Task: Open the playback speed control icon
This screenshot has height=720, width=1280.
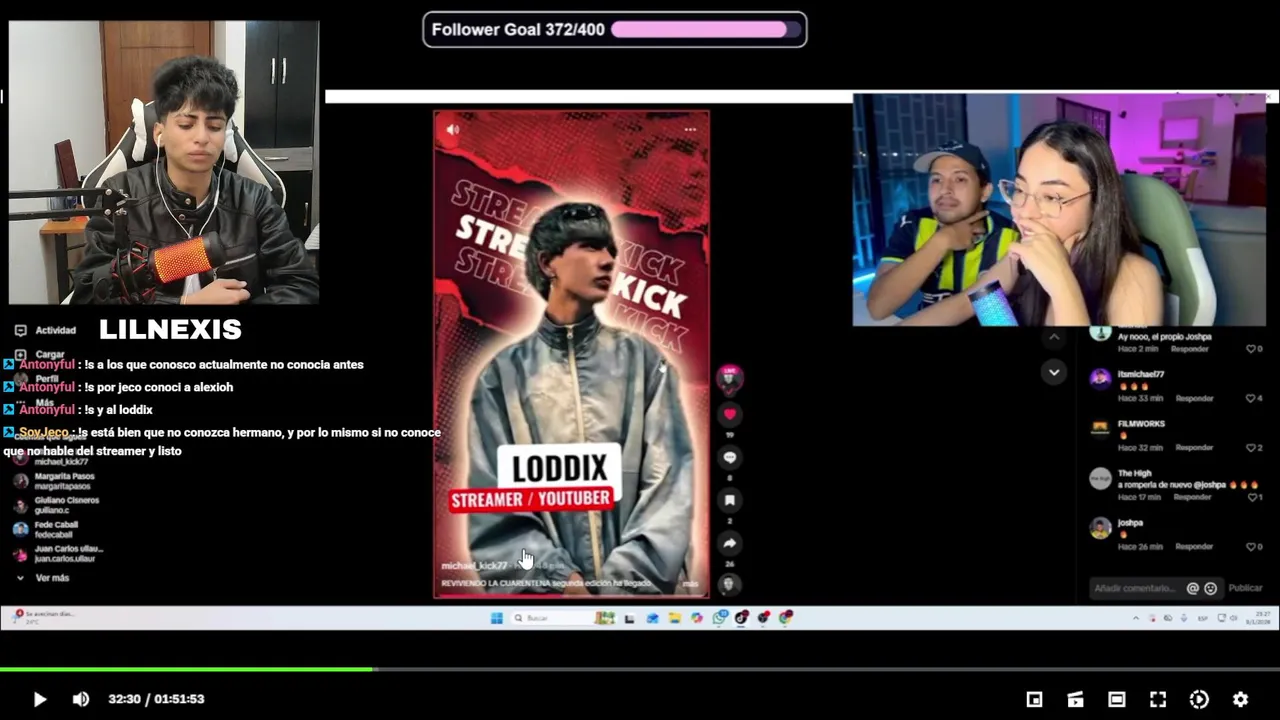Action: pyautogui.click(x=1199, y=699)
